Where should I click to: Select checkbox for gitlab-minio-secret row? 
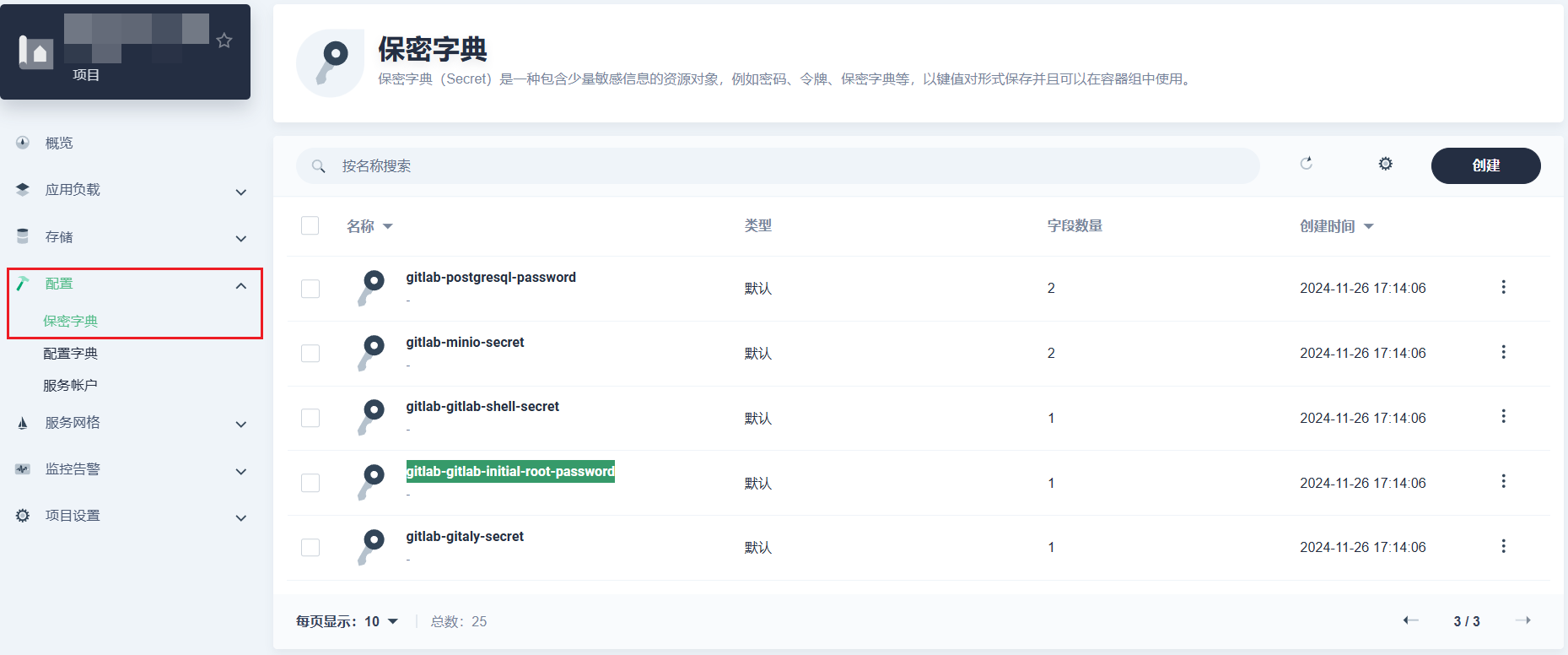point(310,353)
